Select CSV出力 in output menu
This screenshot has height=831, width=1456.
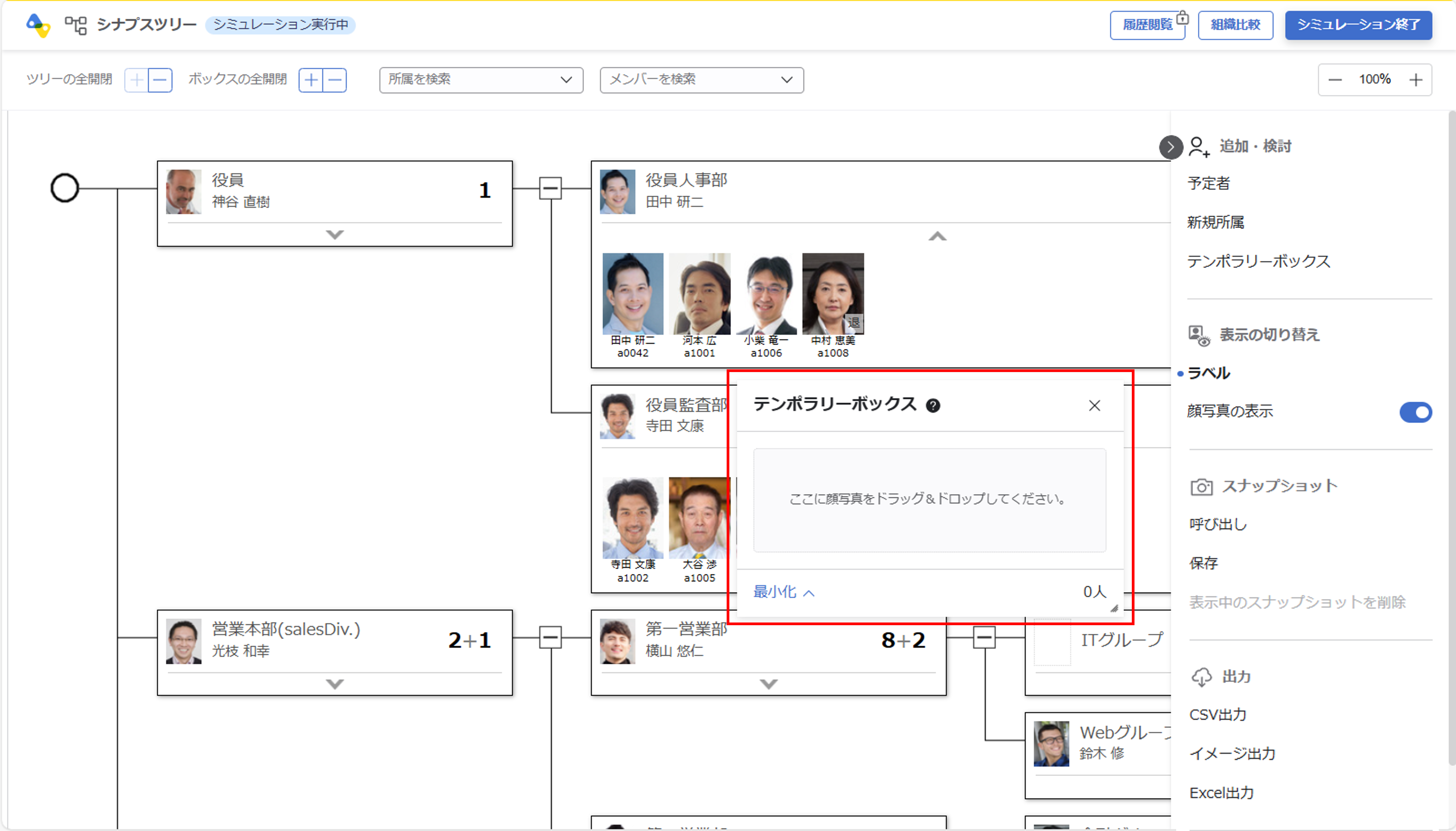(1217, 714)
